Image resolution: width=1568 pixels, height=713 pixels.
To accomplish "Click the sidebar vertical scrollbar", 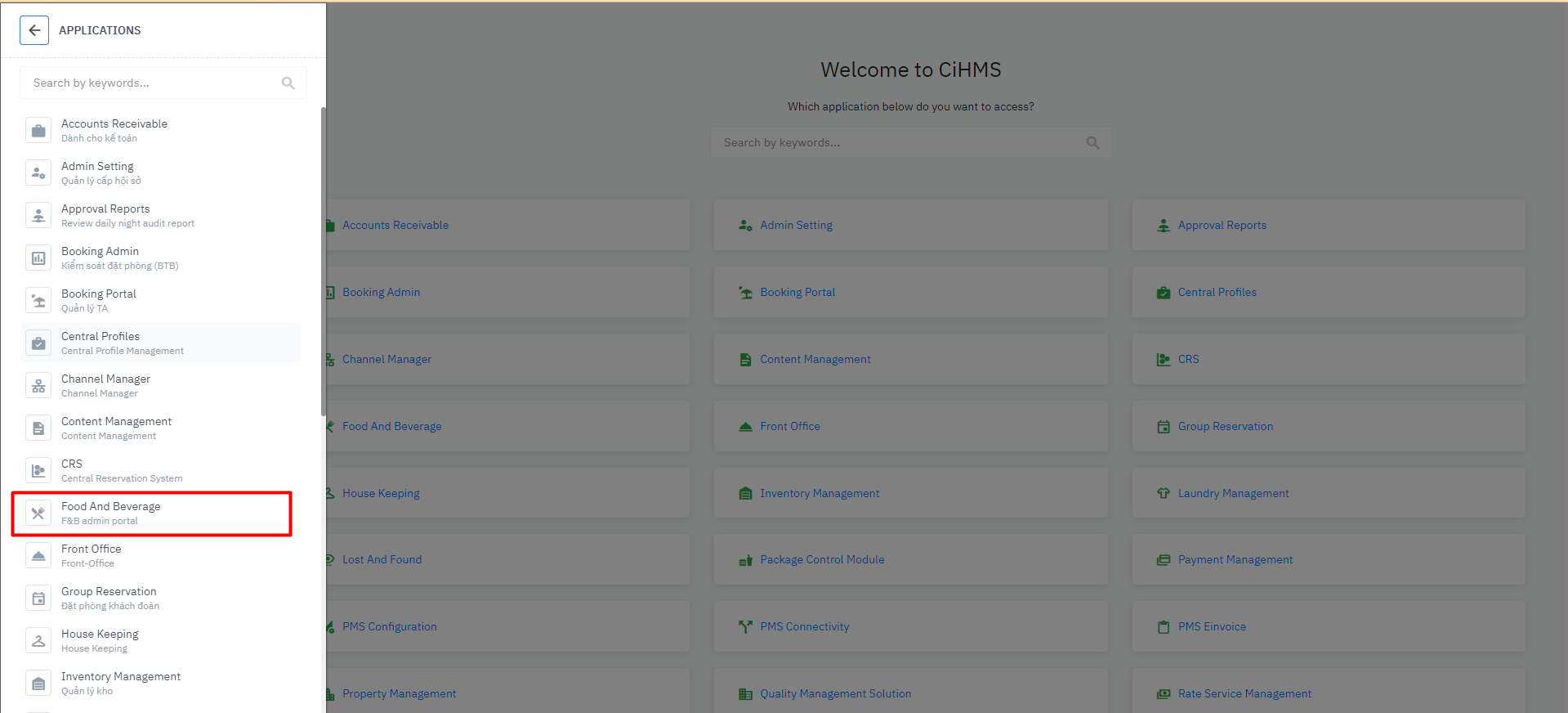I will (324, 262).
